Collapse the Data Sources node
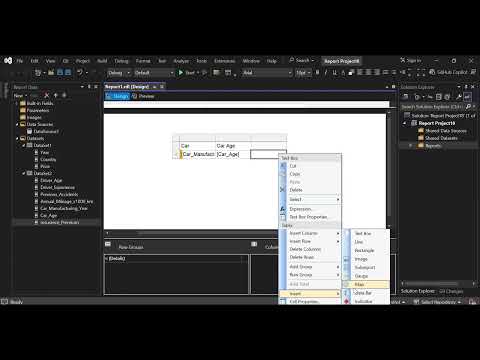Screen dimensions: 480x360 pos(17,124)
